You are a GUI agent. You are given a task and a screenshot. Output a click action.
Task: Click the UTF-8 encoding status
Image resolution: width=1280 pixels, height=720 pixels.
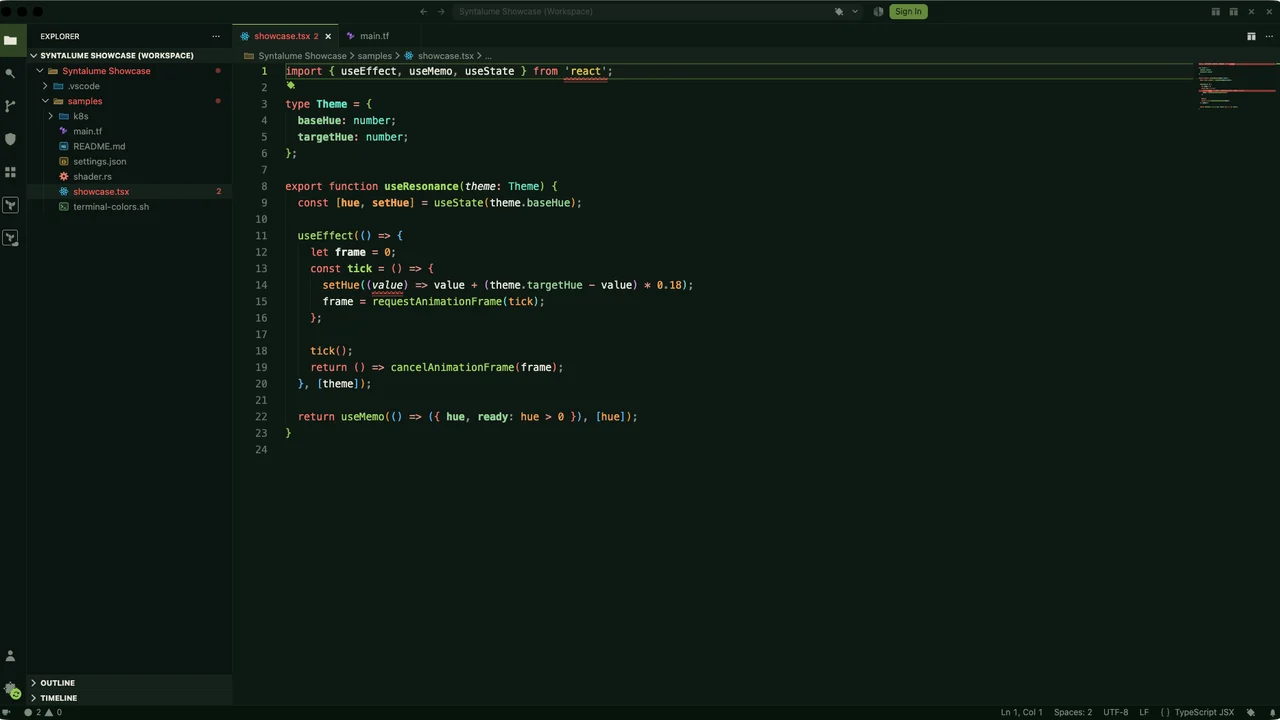[x=1116, y=712]
